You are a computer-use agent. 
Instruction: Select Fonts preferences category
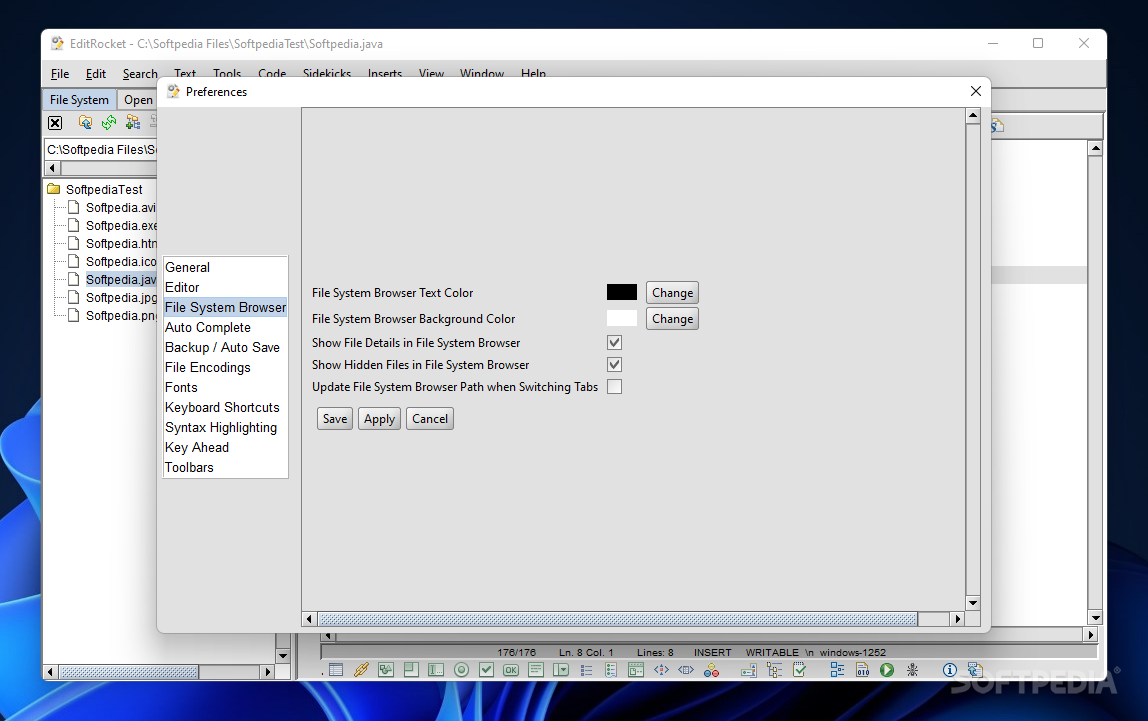226,387
